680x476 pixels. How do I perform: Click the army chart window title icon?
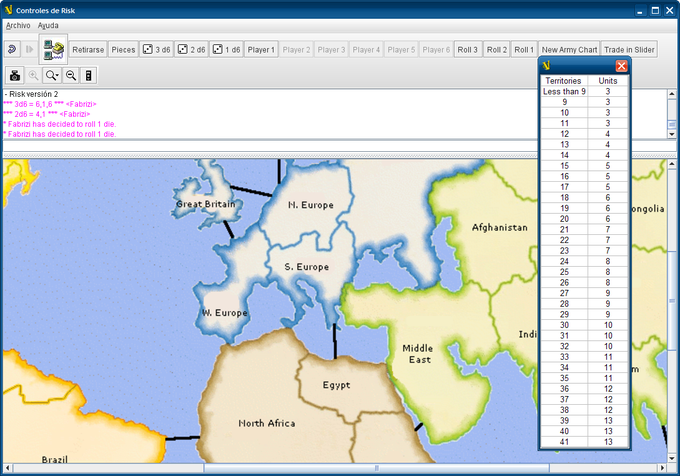546,66
